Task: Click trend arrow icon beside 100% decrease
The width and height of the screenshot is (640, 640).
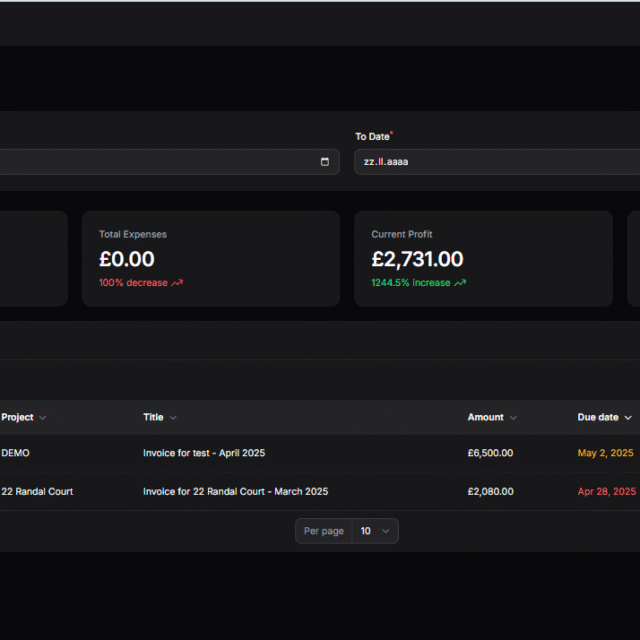Action: pos(177,283)
